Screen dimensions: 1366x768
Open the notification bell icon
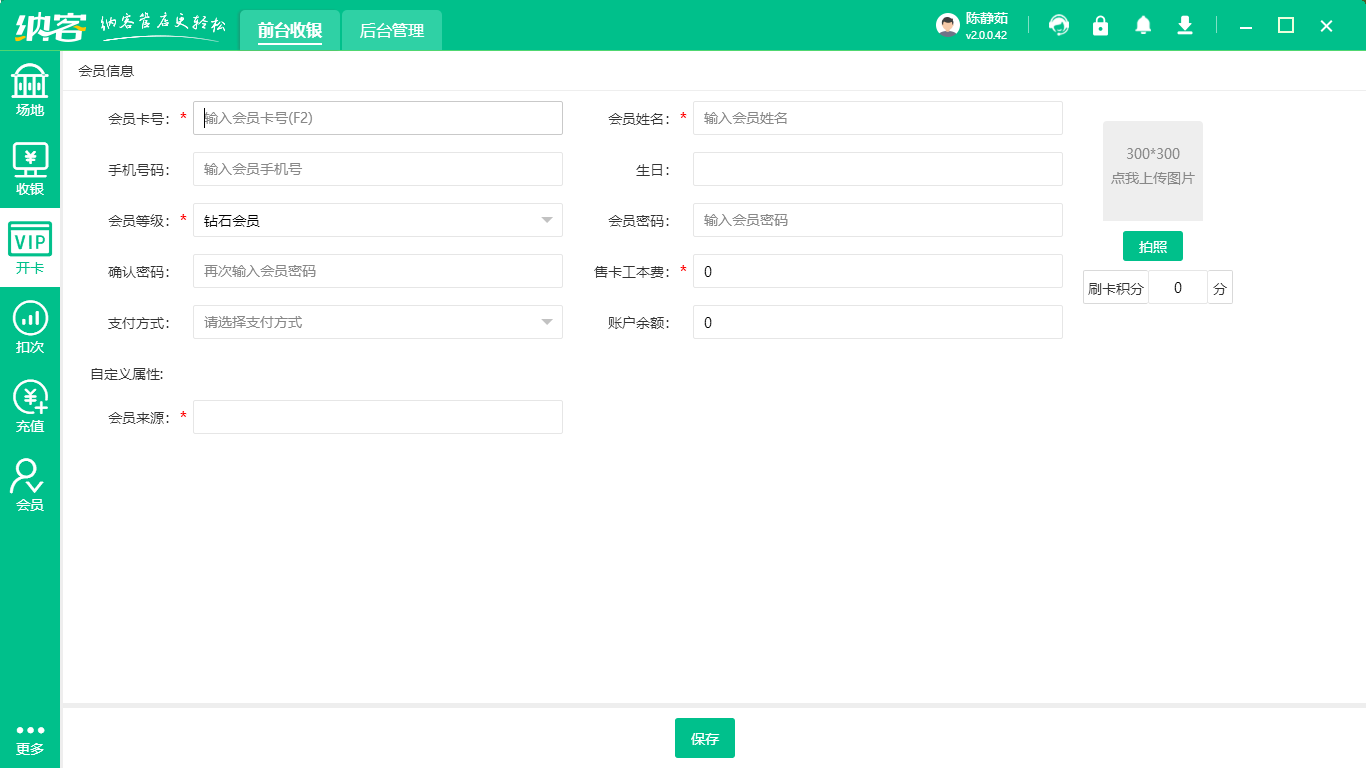pos(1143,25)
